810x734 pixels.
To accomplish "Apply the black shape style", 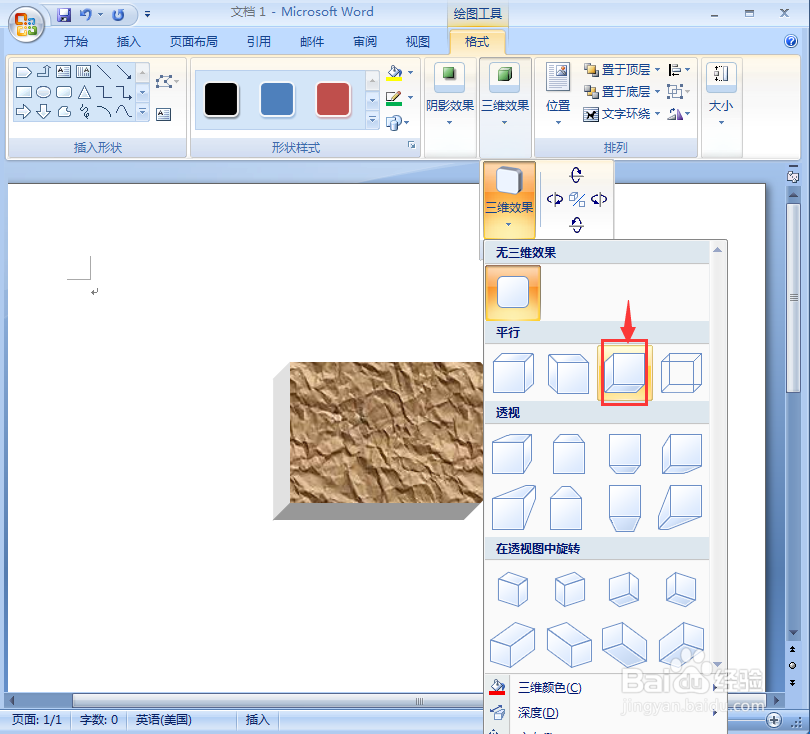I will point(221,99).
